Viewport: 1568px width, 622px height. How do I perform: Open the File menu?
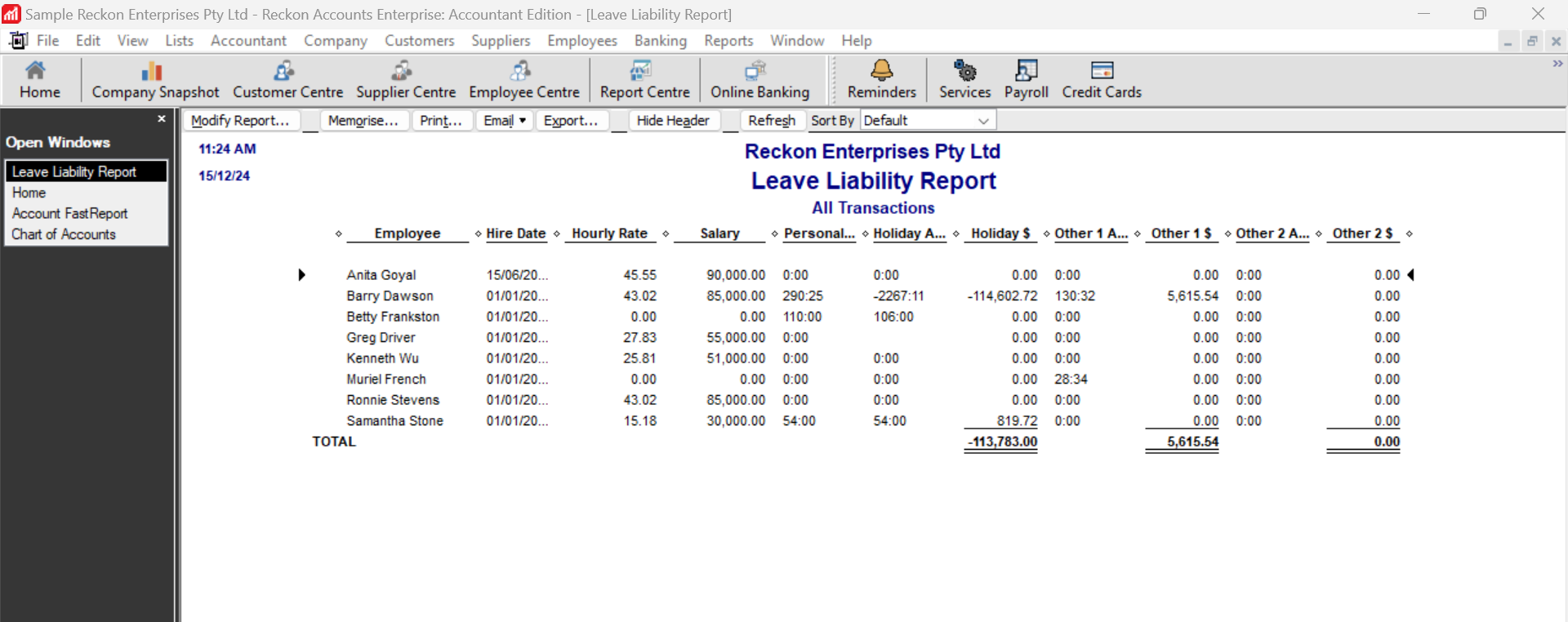(x=47, y=41)
